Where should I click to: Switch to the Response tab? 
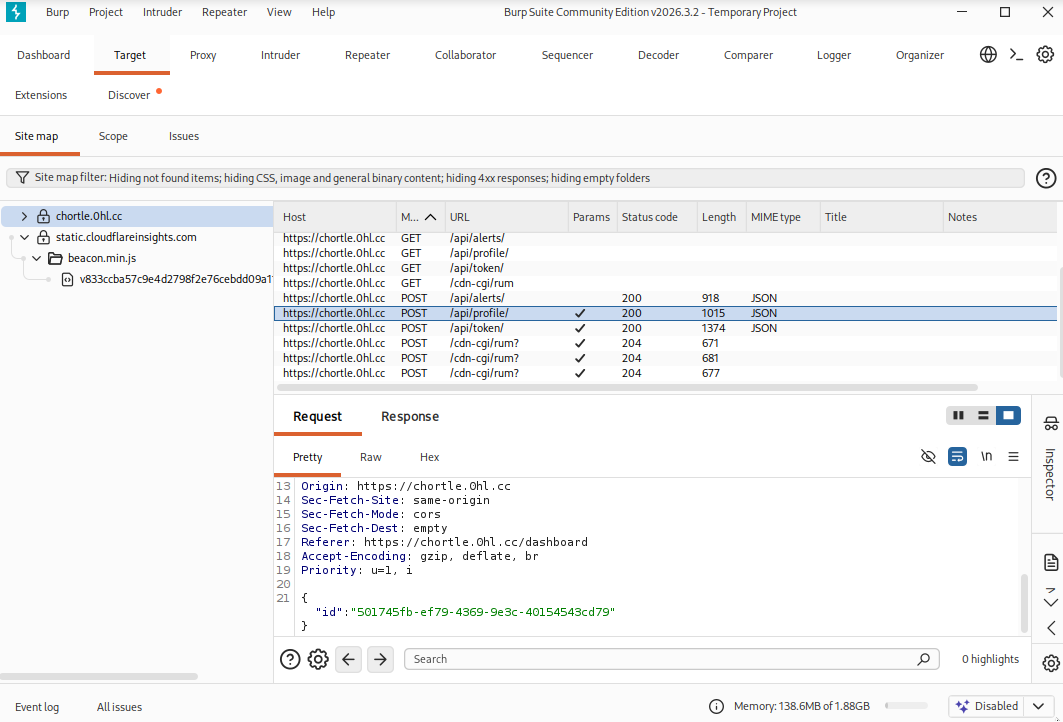[x=409, y=416]
